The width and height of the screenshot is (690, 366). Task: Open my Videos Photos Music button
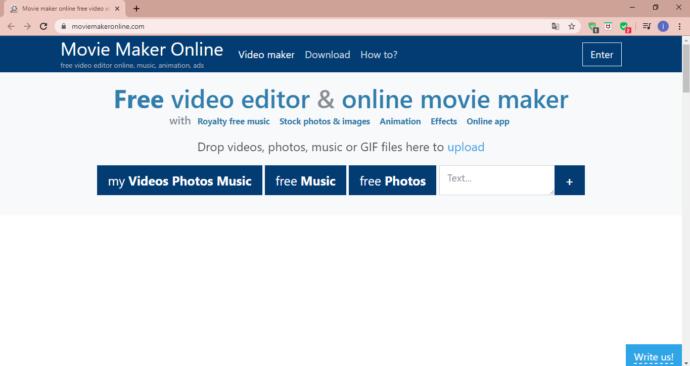click(x=180, y=180)
